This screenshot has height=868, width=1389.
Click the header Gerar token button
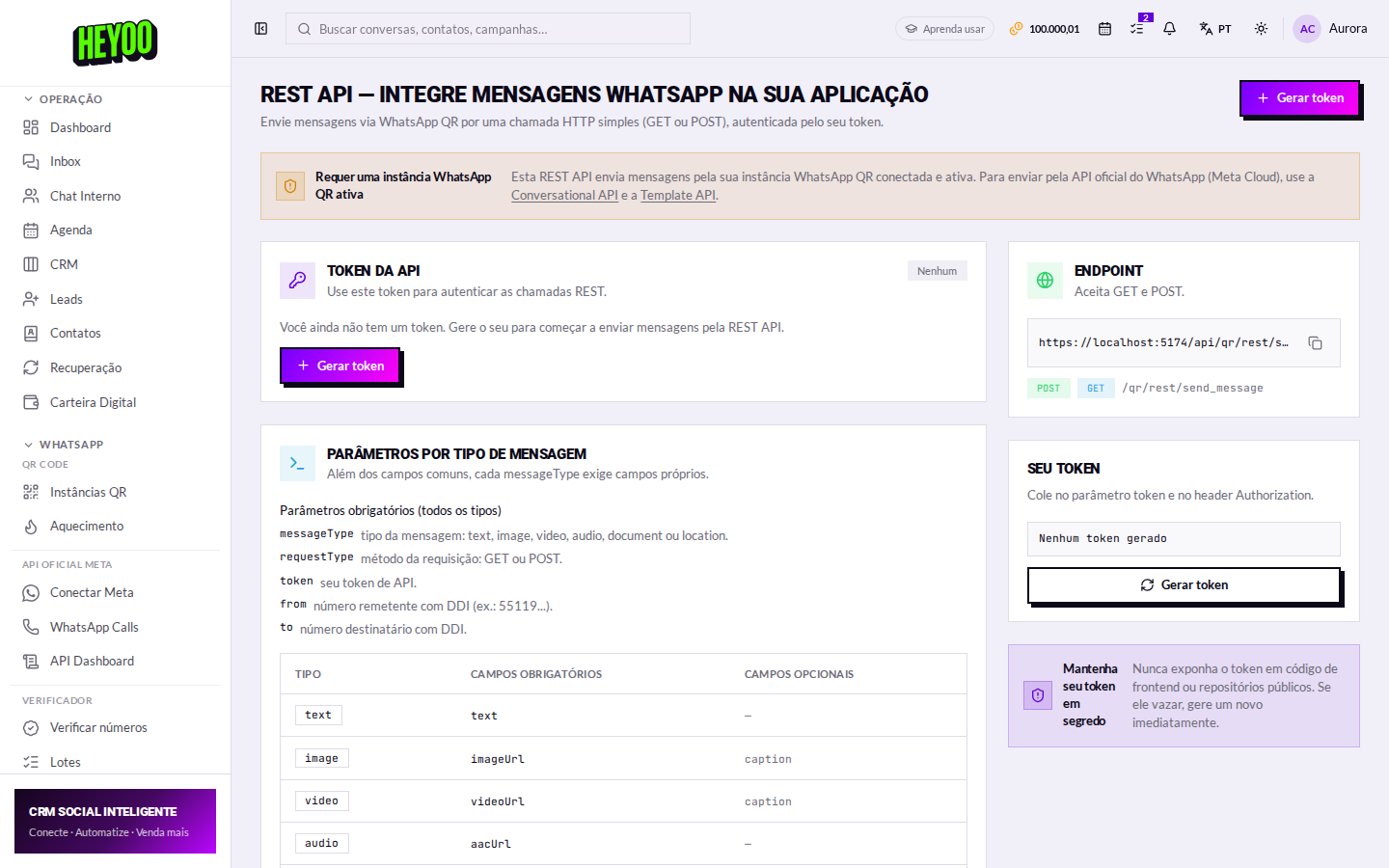[x=1300, y=98]
